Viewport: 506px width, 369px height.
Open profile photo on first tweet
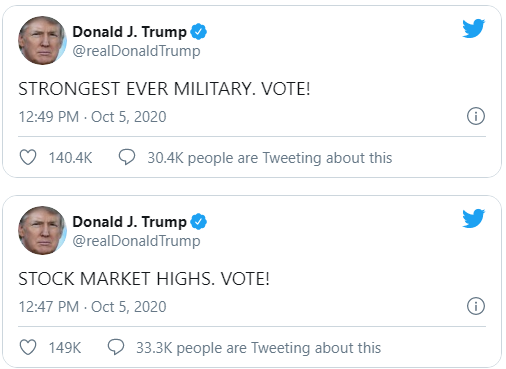pyautogui.click(x=42, y=40)
